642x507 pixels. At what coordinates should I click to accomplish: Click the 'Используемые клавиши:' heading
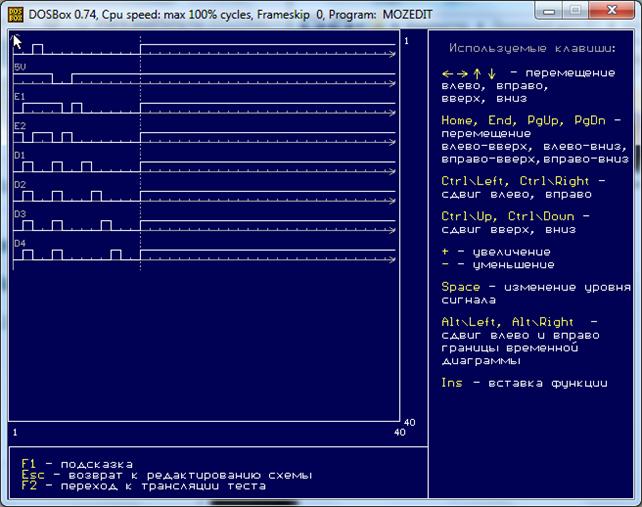[532, 48]
